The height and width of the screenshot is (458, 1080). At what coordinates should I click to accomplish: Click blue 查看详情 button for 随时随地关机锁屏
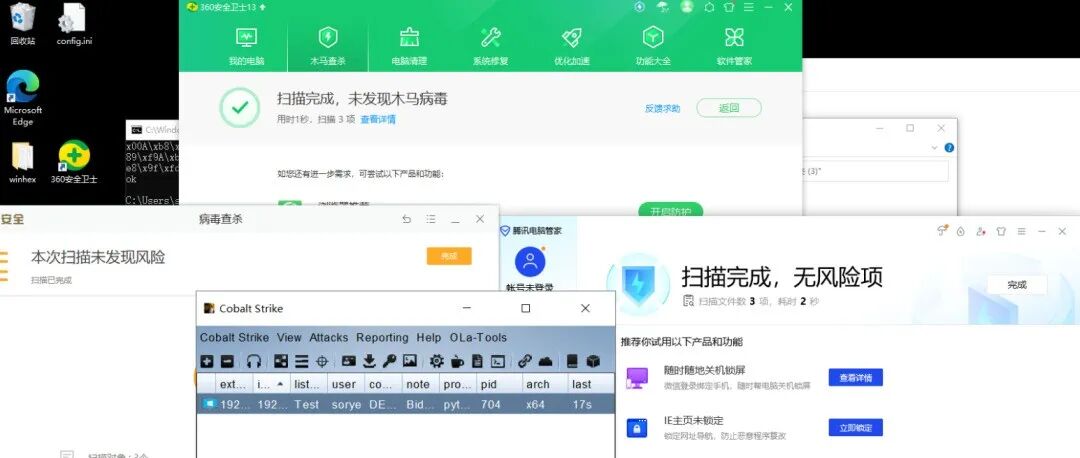[x=855, y=377]
